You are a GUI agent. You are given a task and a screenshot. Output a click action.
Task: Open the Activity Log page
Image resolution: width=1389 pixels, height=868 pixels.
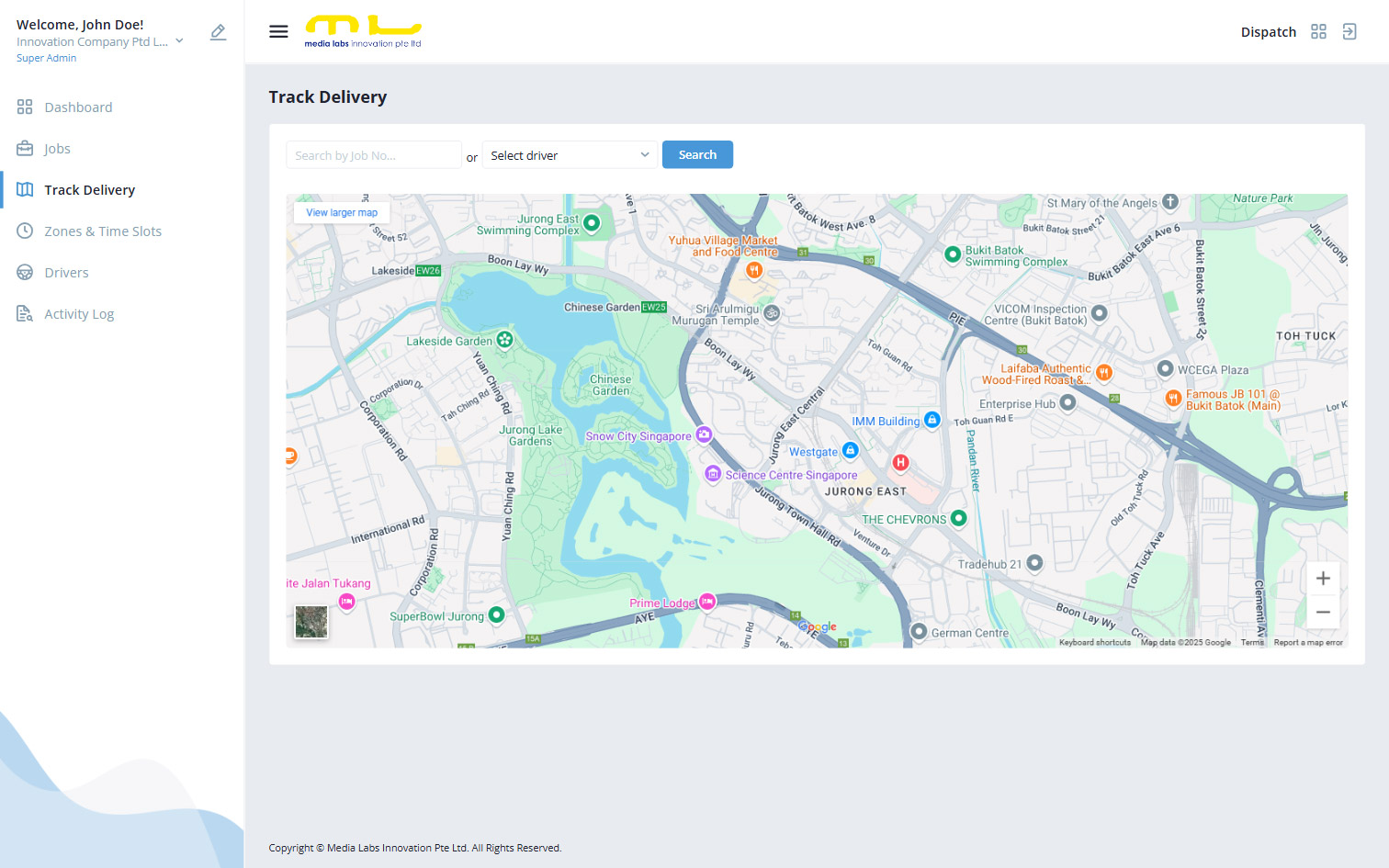click(x=79, y=314)
